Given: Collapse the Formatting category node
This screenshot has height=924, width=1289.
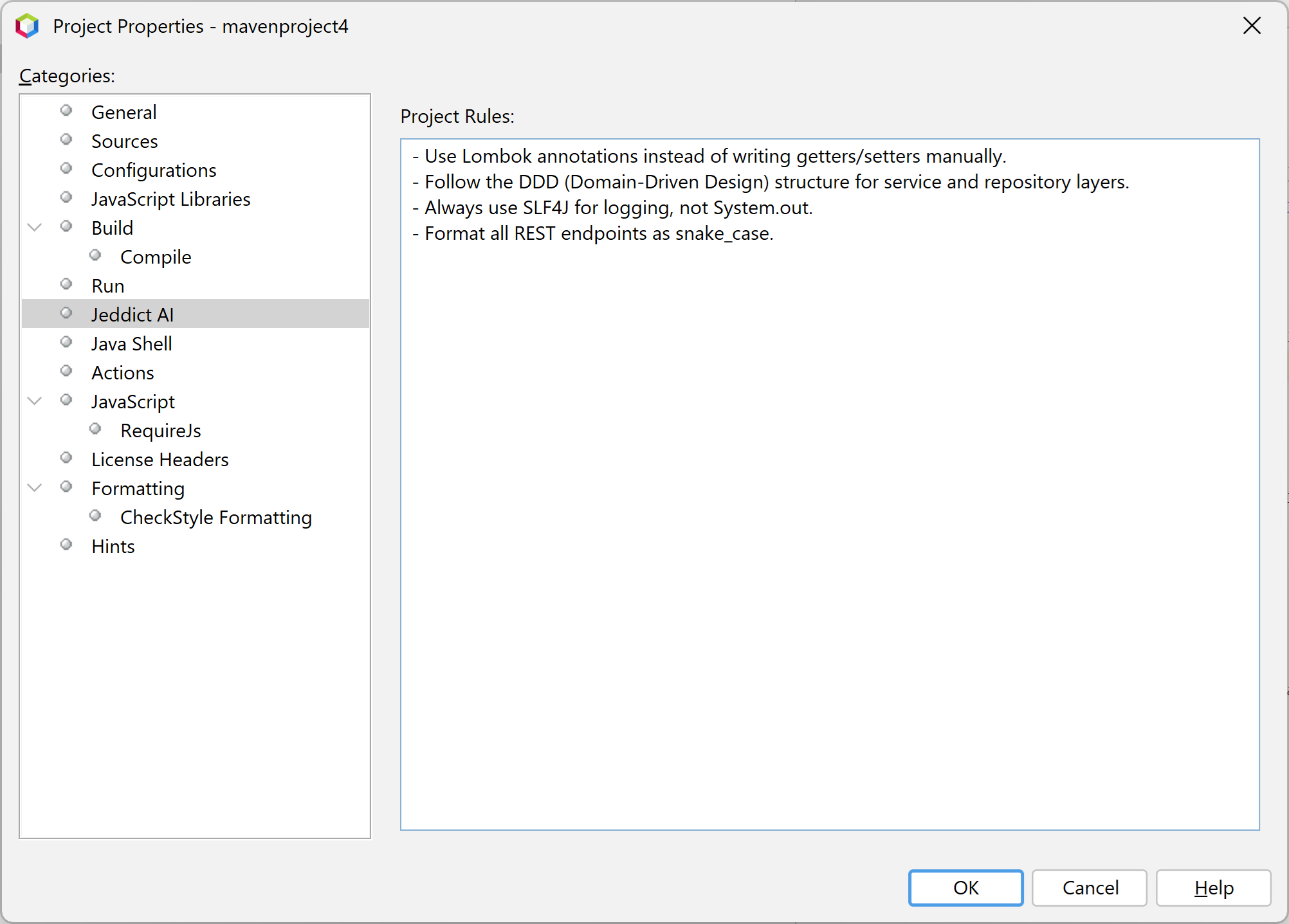Looking at the screenshot, I should tap(35, 487).
